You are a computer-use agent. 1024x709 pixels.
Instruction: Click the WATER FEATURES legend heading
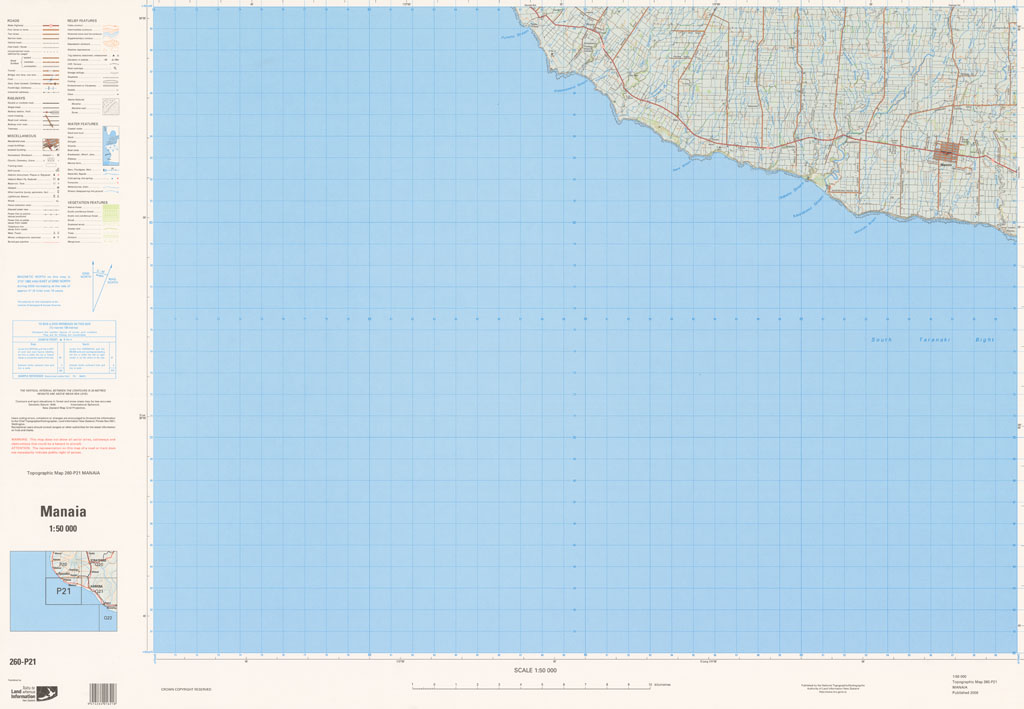[83, 124]
